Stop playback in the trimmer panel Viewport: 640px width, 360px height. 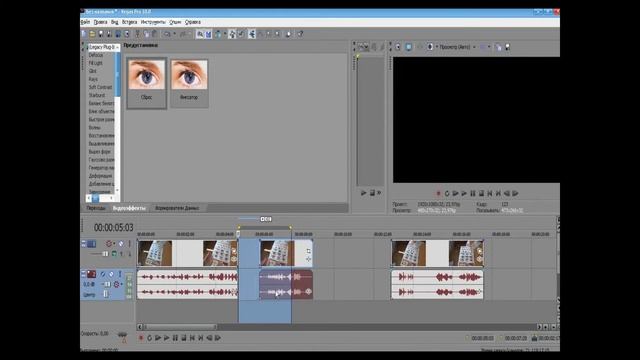tap(372, 193)
